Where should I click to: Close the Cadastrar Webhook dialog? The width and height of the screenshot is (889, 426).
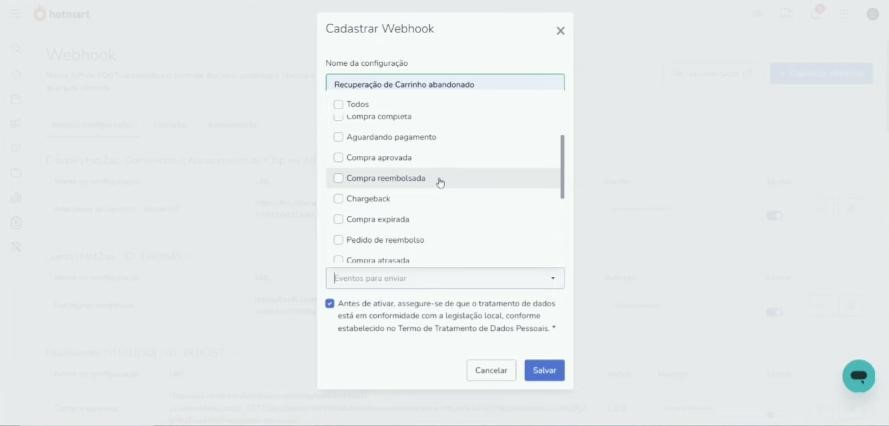pyautogui.click(x=560, y=31)
